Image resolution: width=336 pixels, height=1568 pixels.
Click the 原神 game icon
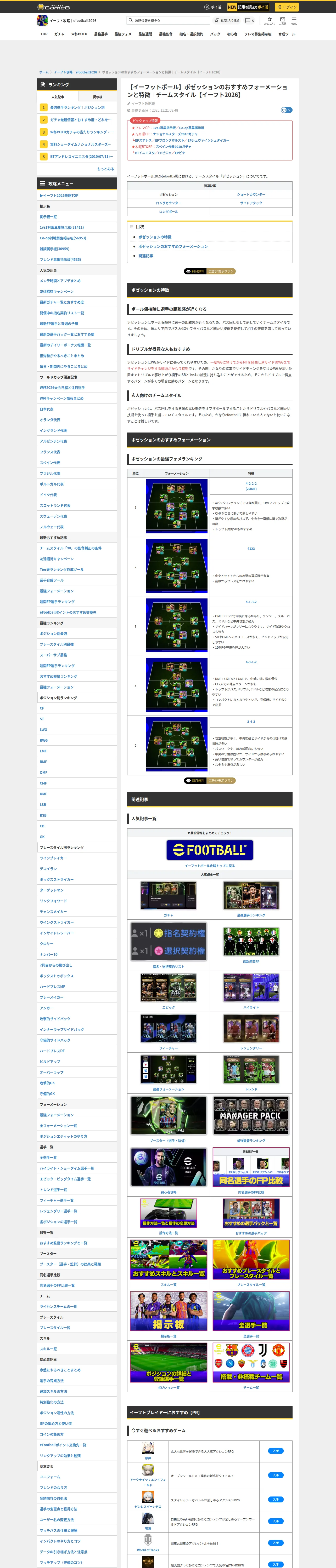click(148, 1449)
